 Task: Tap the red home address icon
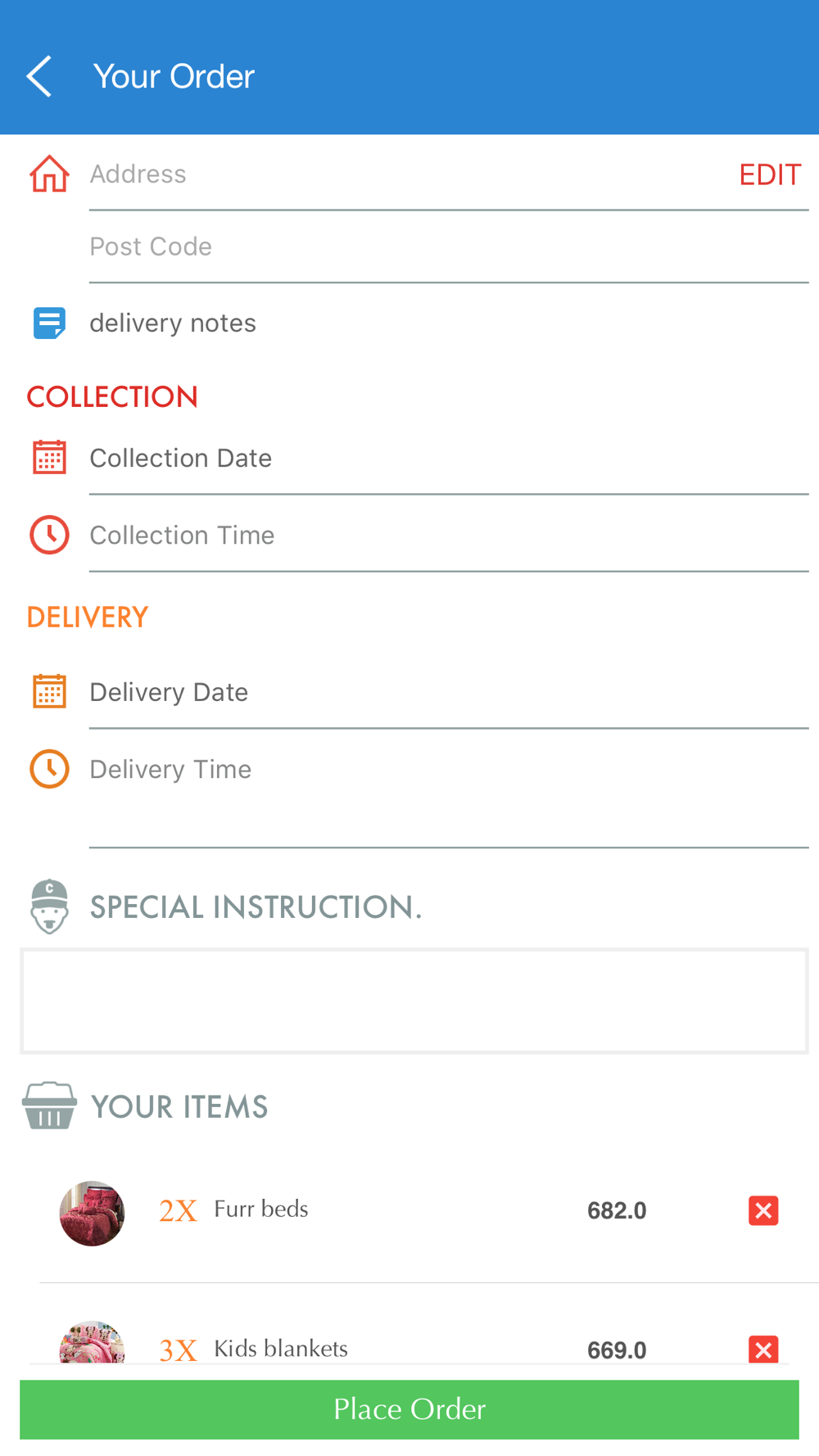(x=49, y=174)
